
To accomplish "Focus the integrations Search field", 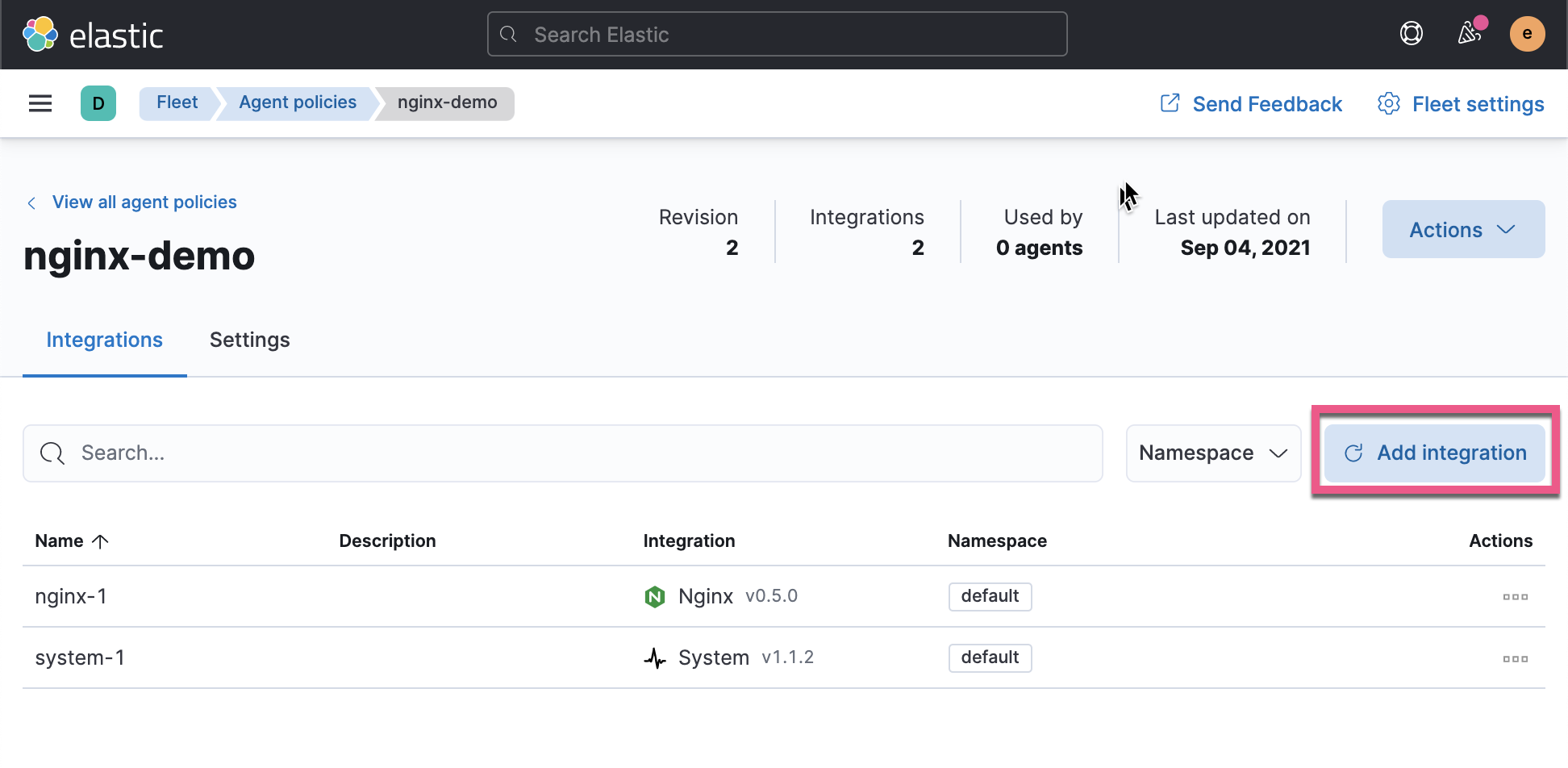I will pyautogui.click(x=563, y=453).
